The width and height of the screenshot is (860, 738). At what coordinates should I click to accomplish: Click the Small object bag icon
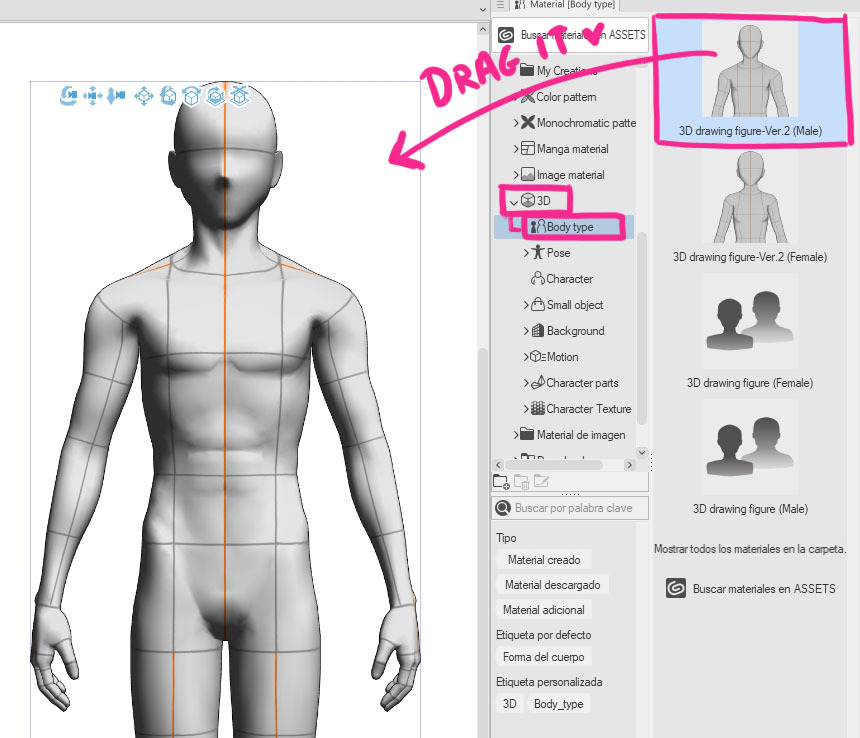pos(538,304)
